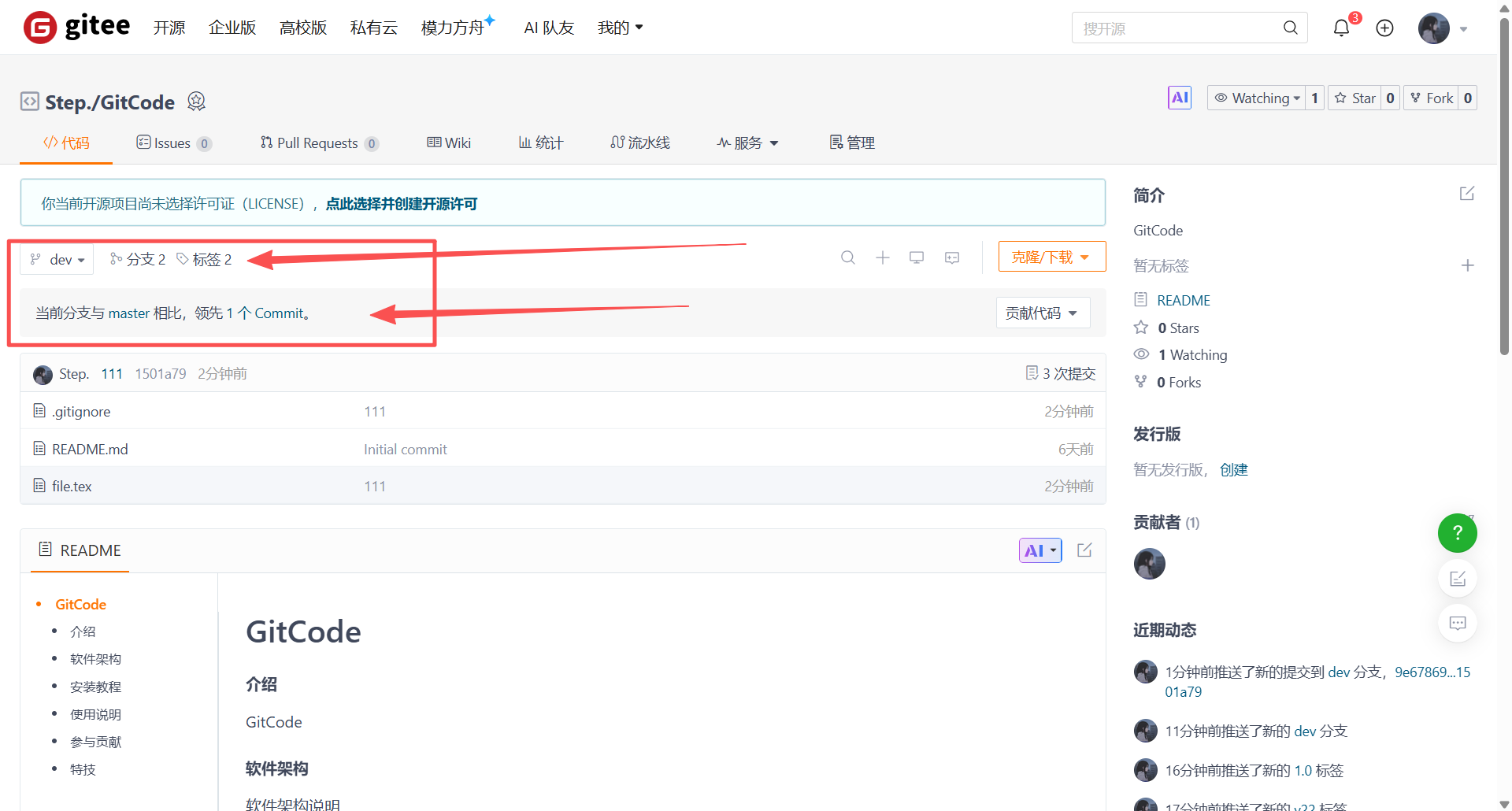Screen dimensions: 1512x811
Task: Click 创建 release link
Action: coord(1234,470)
